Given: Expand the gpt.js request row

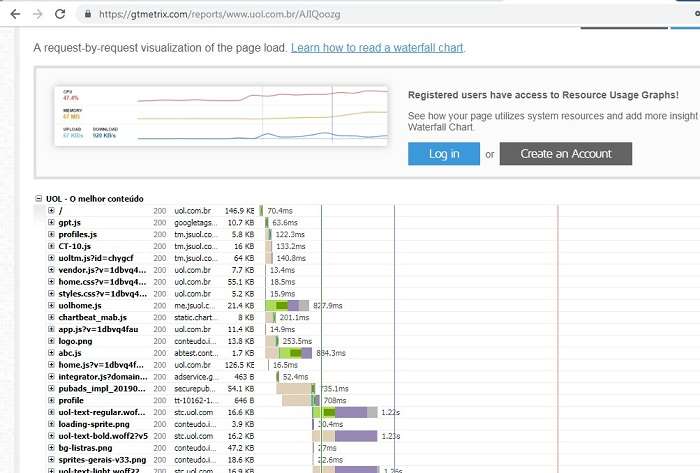Looking at the screenshot, I should point(51,222).
